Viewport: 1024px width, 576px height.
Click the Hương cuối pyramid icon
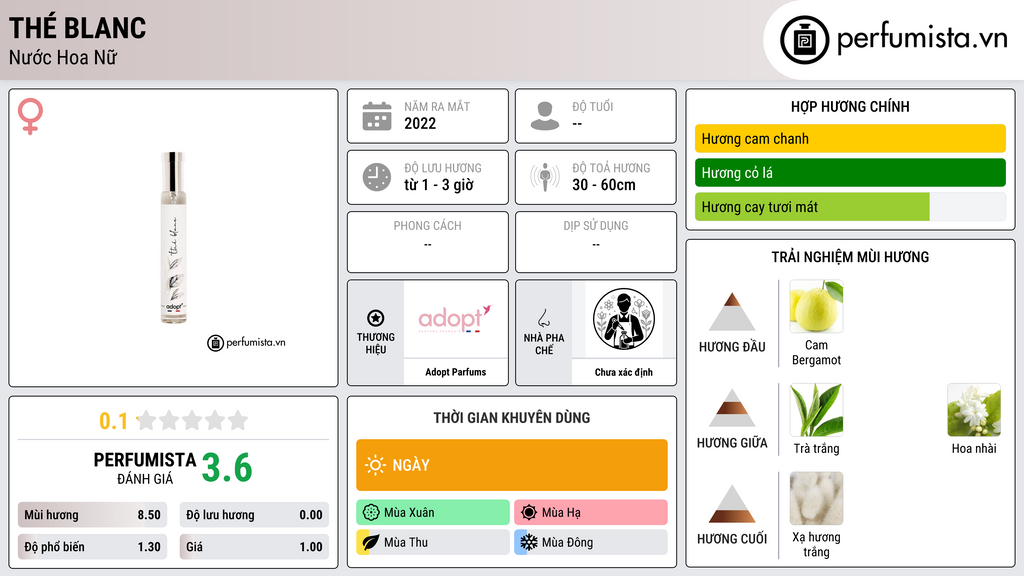click(732, 504)
